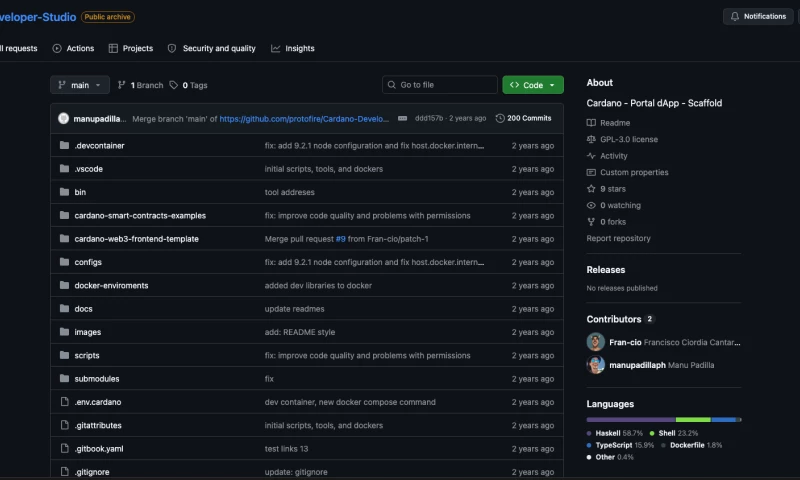Open the 'tool addreses' commit message

tap(289, 192)
